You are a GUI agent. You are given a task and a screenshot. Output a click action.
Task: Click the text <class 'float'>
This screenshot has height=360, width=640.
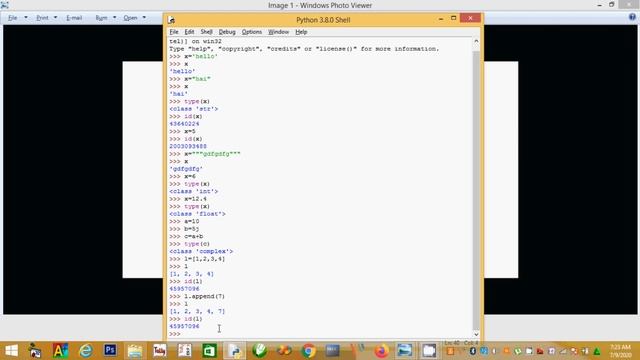click(x=198, y=214)
